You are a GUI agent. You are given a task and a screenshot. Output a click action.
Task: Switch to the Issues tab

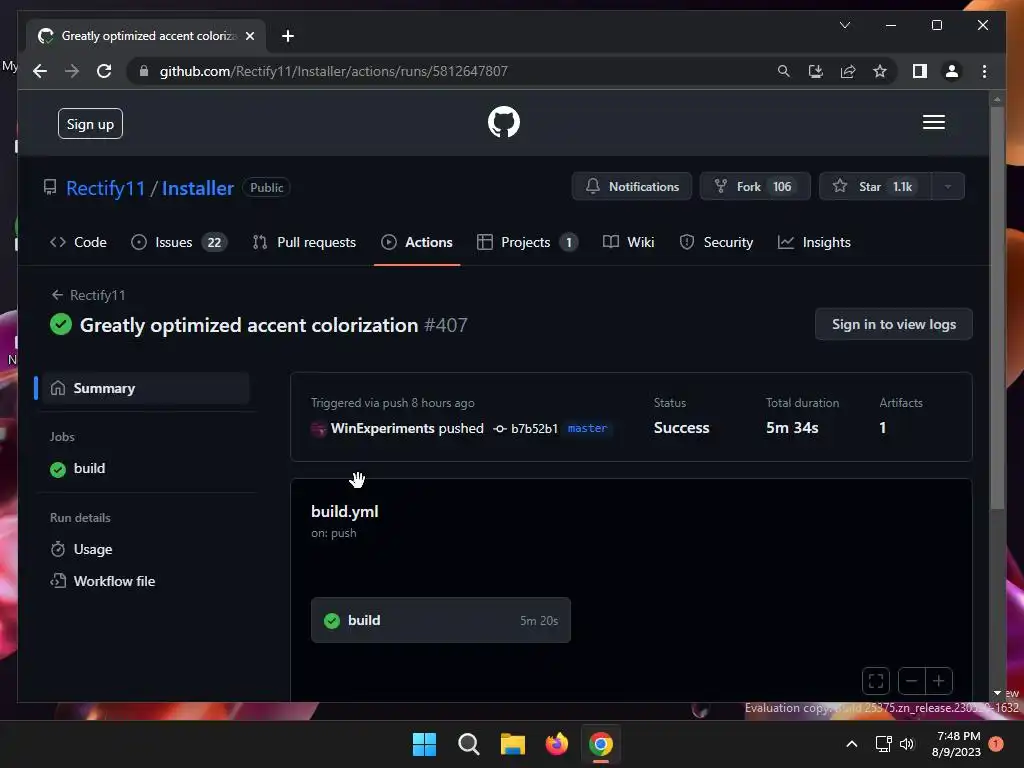pos(178,242)
